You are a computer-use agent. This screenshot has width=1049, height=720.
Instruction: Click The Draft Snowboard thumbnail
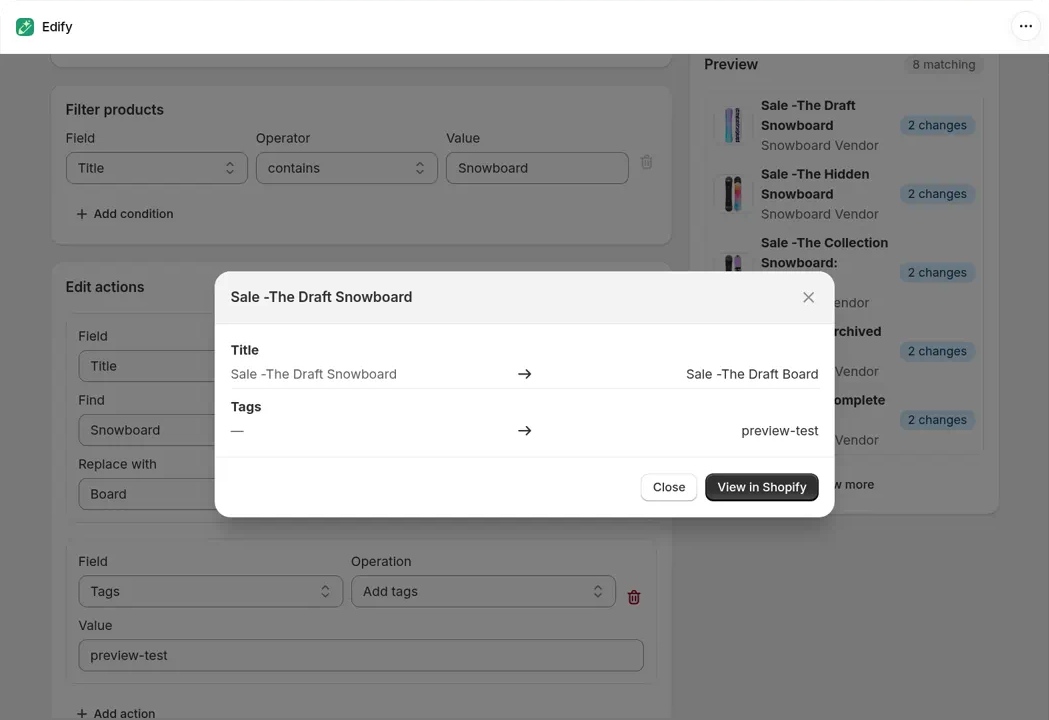pos(733,125)
